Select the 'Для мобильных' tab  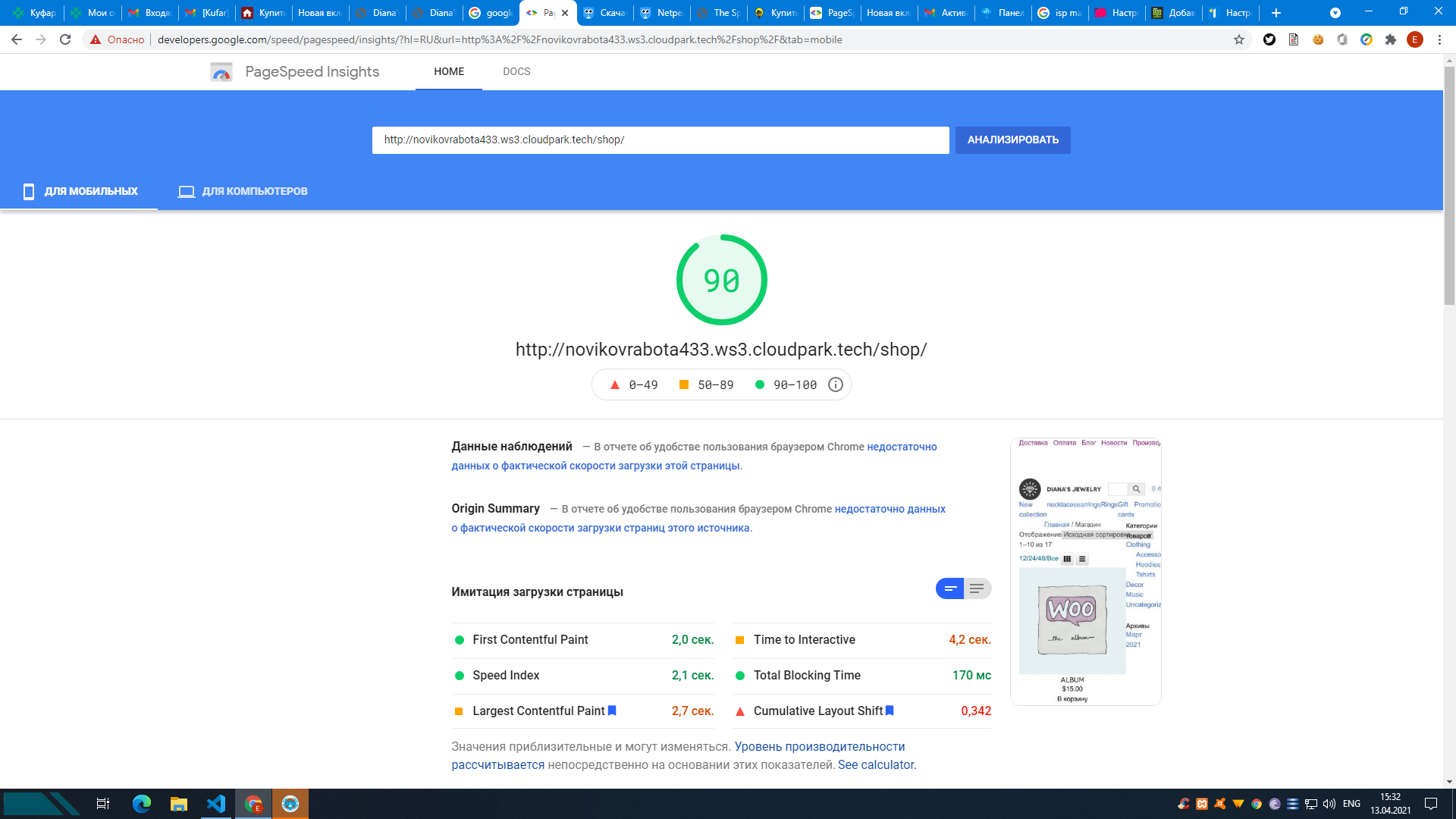tap(80, 191)
